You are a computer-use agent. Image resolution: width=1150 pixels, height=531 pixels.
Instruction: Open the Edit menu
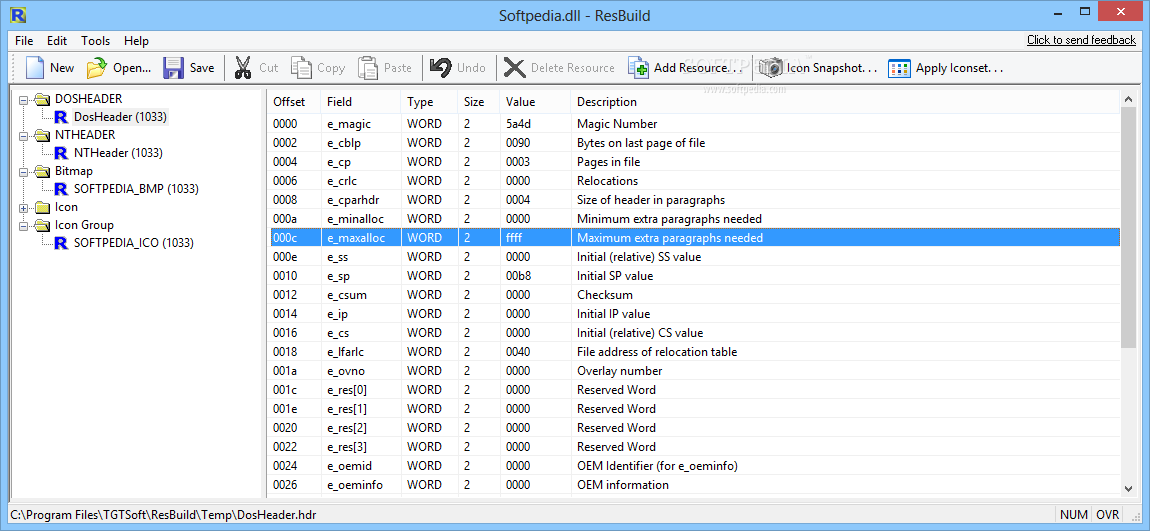(57, 41)
